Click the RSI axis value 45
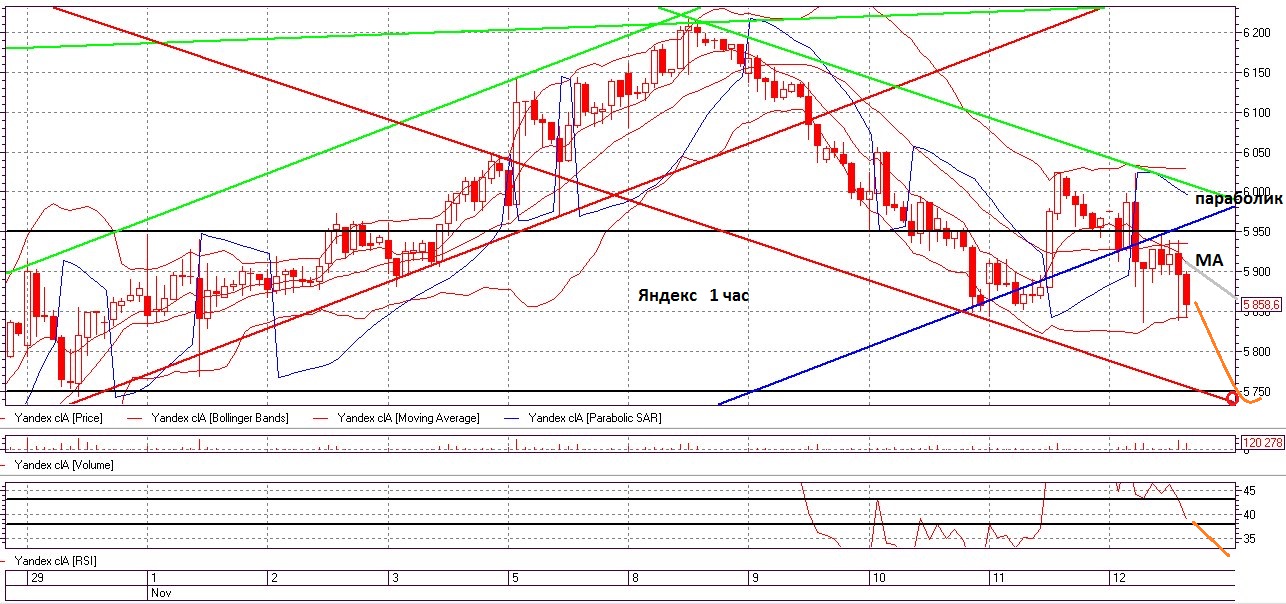1286x604 pixels. (1250, 491)
